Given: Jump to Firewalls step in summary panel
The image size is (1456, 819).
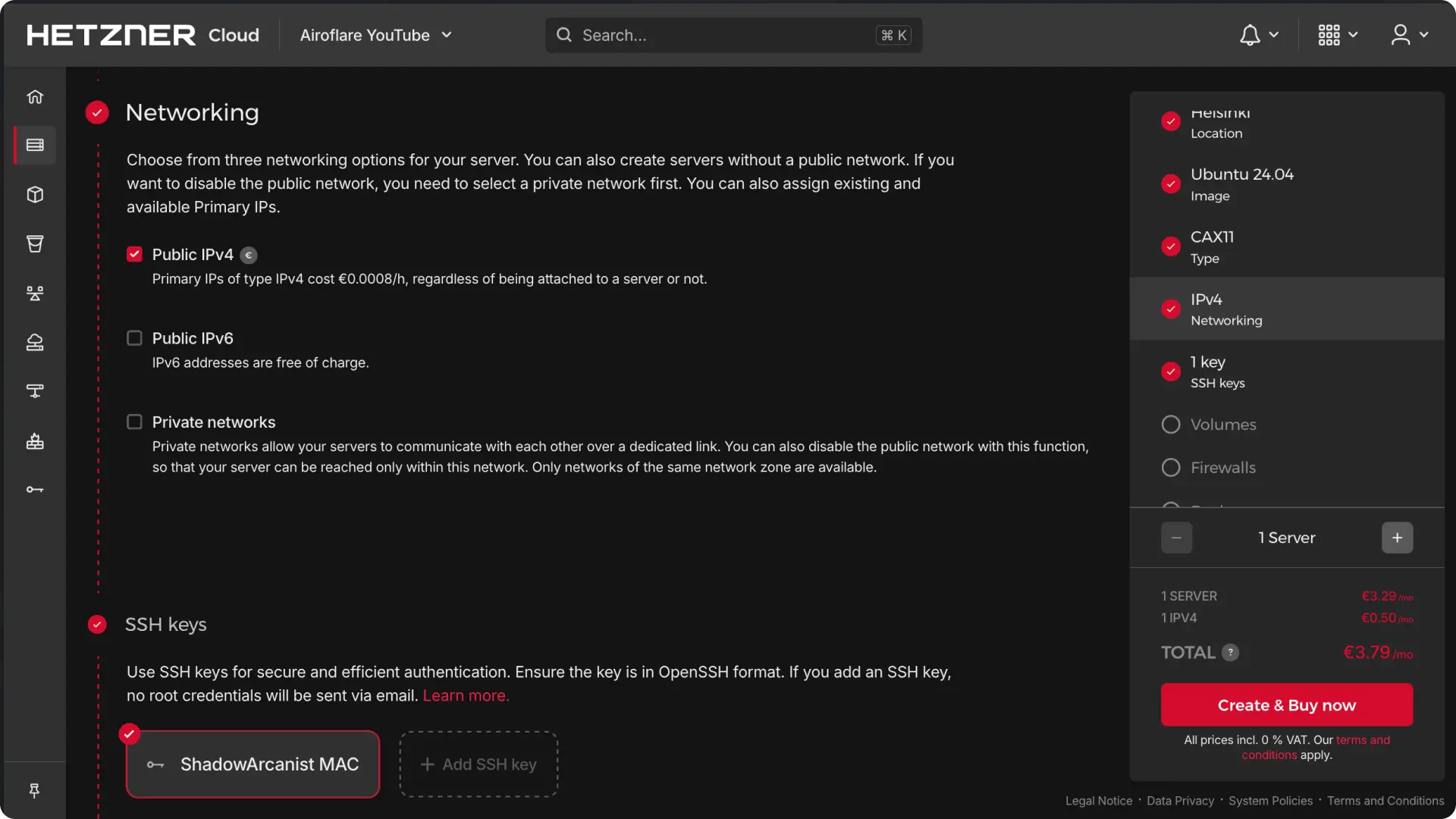Looking at the screenshot, I should tap(1222, 468).
